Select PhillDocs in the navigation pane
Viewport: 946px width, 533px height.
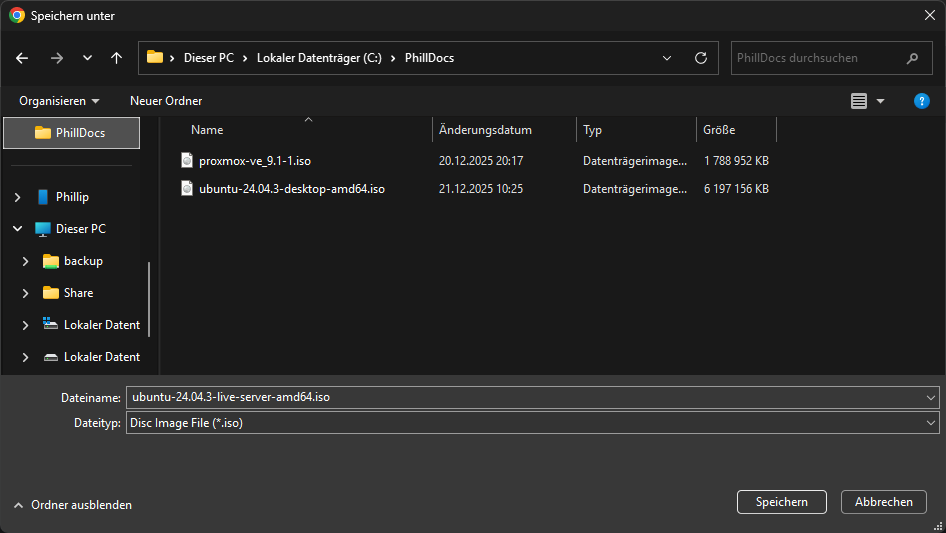pyautogui.click(x=71, y=133)
